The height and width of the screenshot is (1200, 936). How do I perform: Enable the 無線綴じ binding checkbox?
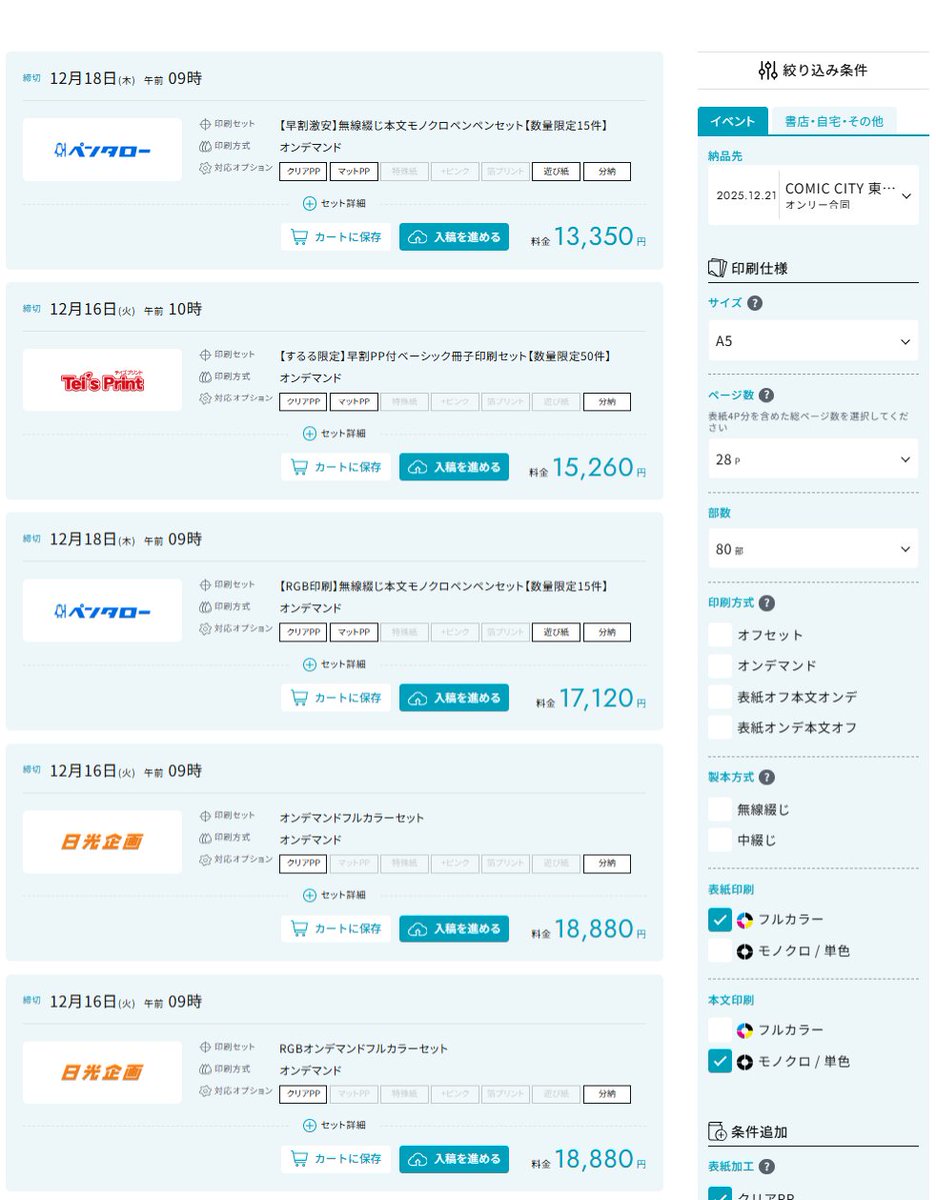tap(720, 809)
